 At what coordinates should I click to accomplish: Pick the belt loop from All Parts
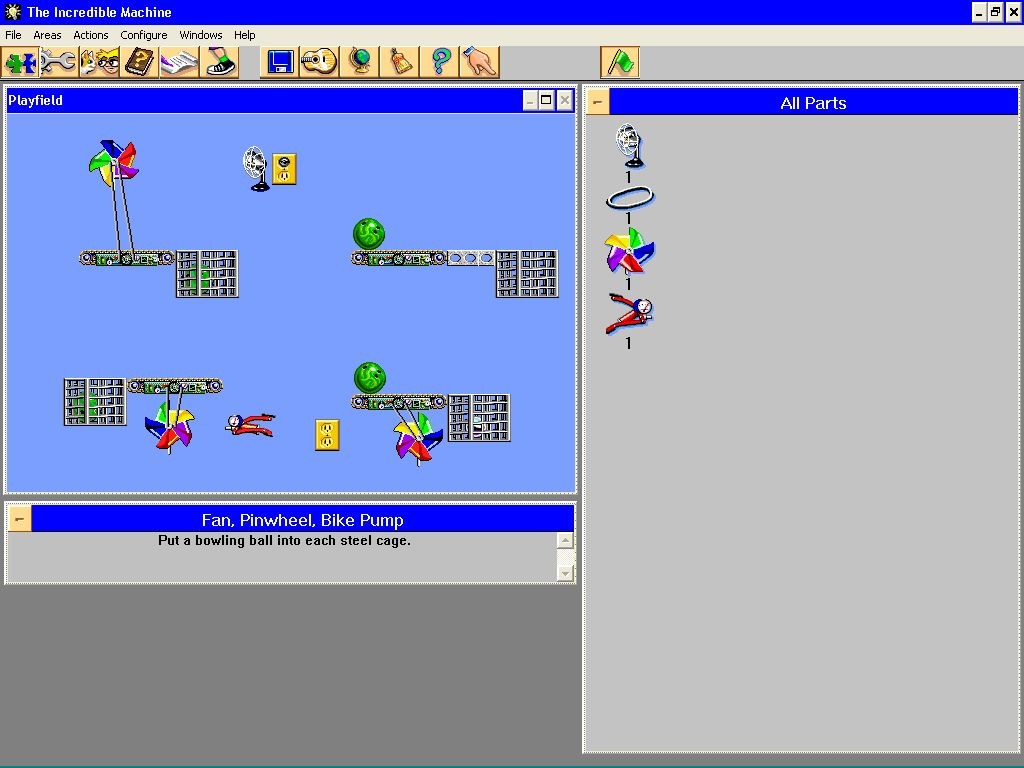[630, 197]
